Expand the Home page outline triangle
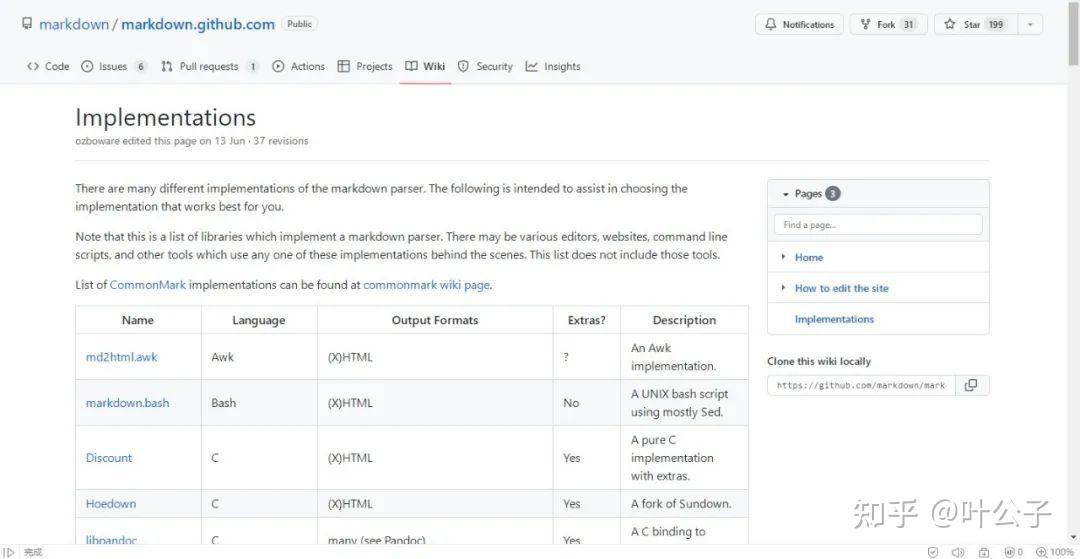This screenshot has height=559, width=1080. 783,257
